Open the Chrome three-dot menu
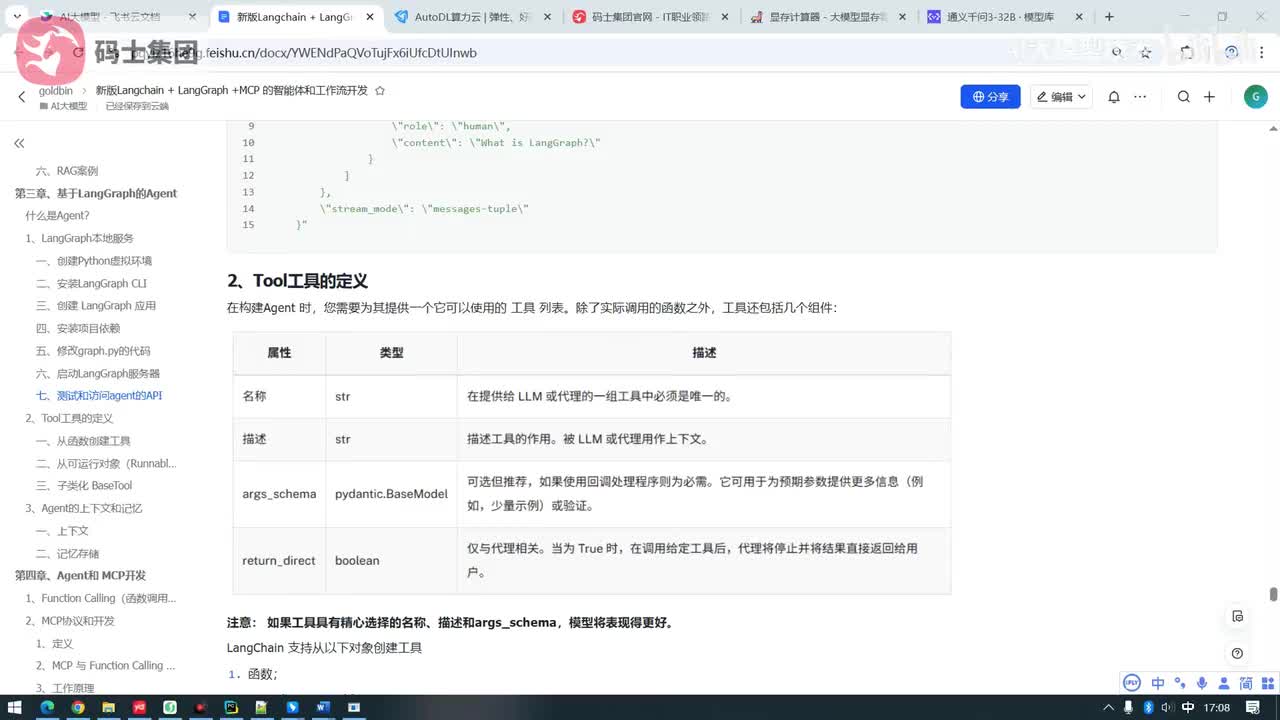Image resolution: width=1280 pixels, height=720 pixels. click(1262, 52)
